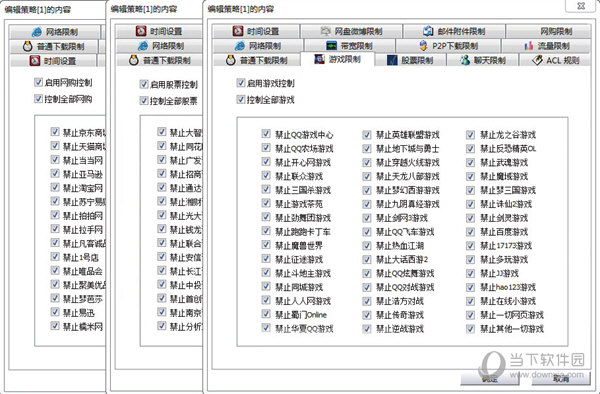Image resolution: width=600 pixels, height=394 pixels.
Task: Click the penguin icon of 普通下载限制 in front window
Action: [x=230, y=60]
